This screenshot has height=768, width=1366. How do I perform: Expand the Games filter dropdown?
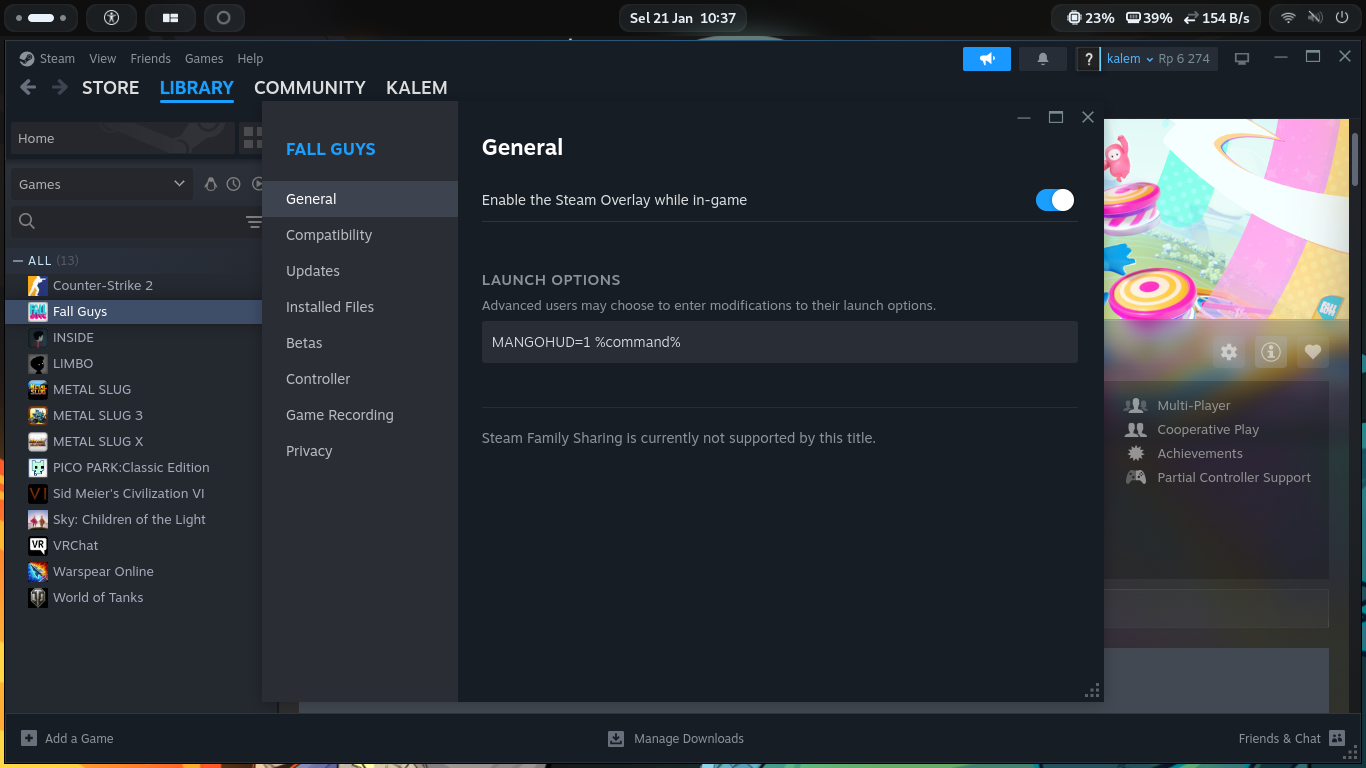pyautogui.click(x=102, y=184)
